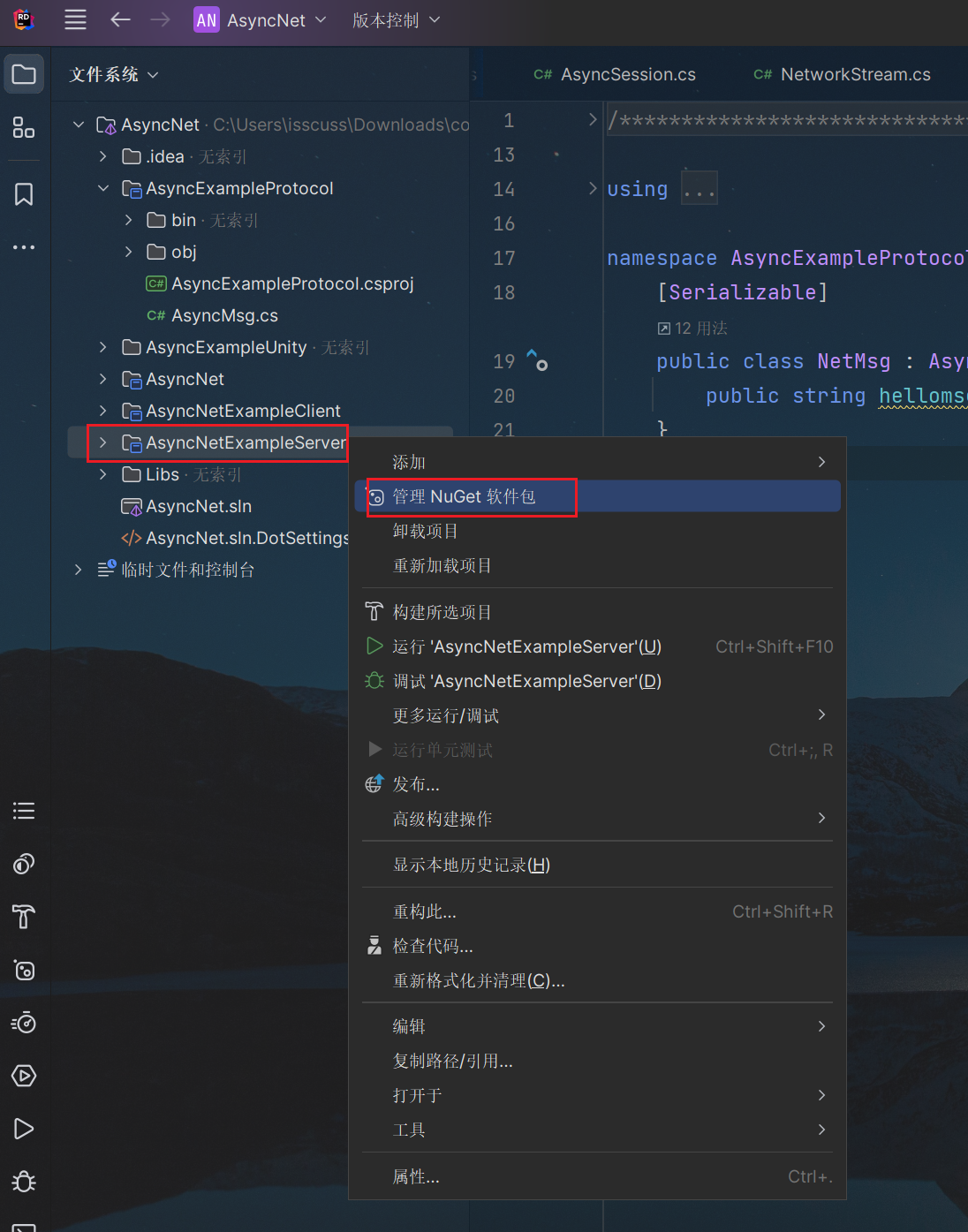Open 属性... from context menu
968x1232 pixels.
coord(598,1176)
